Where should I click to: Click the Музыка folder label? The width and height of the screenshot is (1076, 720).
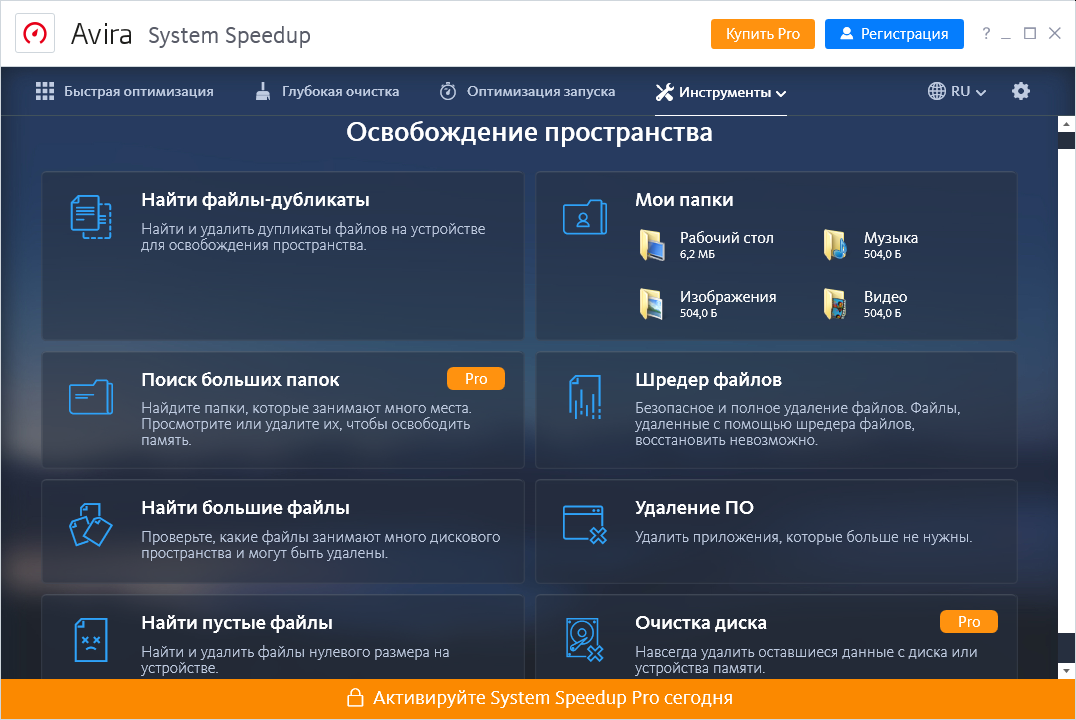click(x=891, y=237)
